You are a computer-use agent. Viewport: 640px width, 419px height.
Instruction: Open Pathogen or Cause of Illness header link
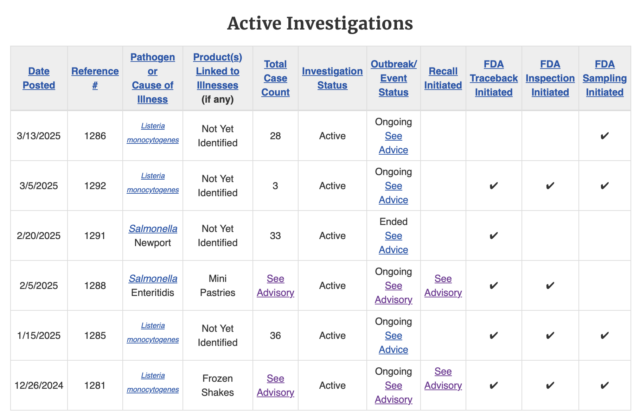(x=153, y=78)
